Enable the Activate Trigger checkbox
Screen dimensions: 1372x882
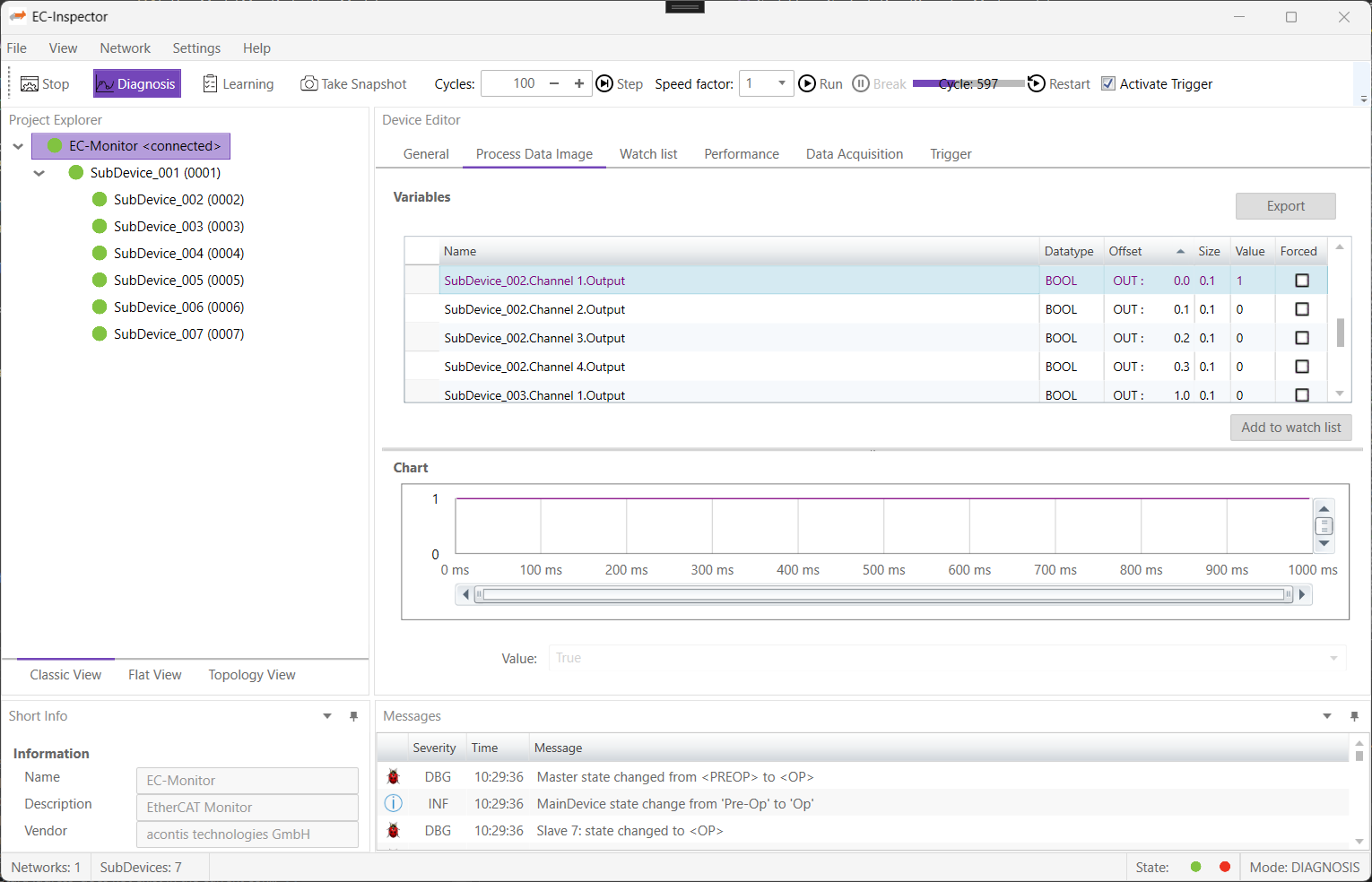(x=1108, y=83)
